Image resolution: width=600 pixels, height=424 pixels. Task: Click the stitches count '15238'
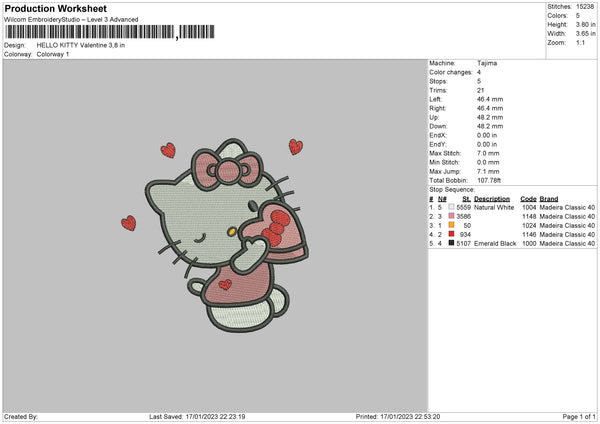click(585, 7)
